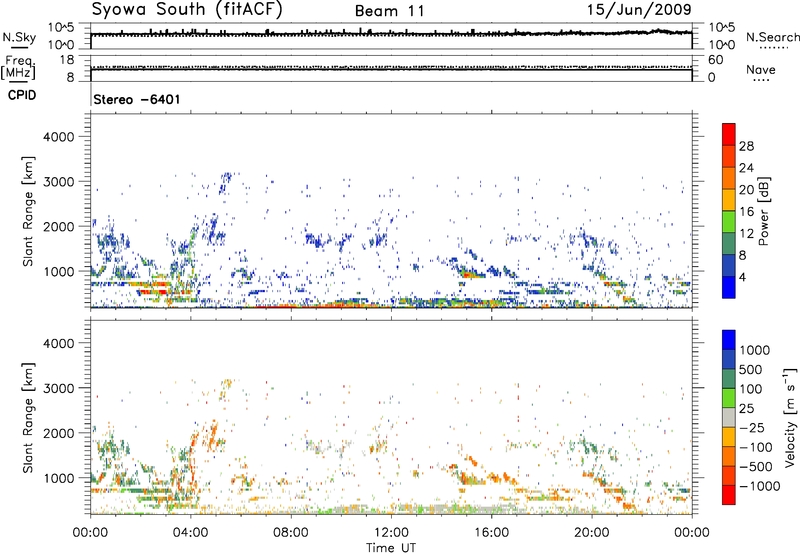Click the 'Time UT' axis label

pos(391,548)
